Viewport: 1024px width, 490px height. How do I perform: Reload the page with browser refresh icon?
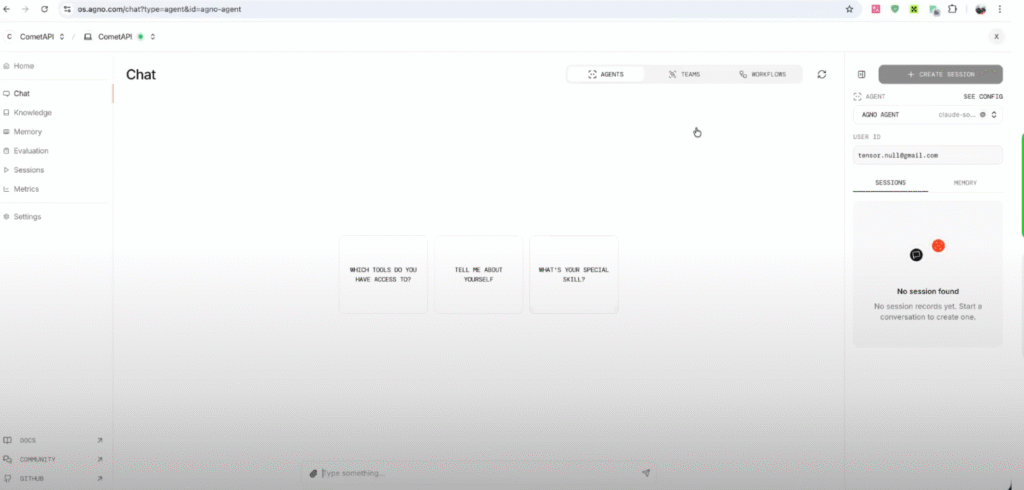(x=45, y=9)
